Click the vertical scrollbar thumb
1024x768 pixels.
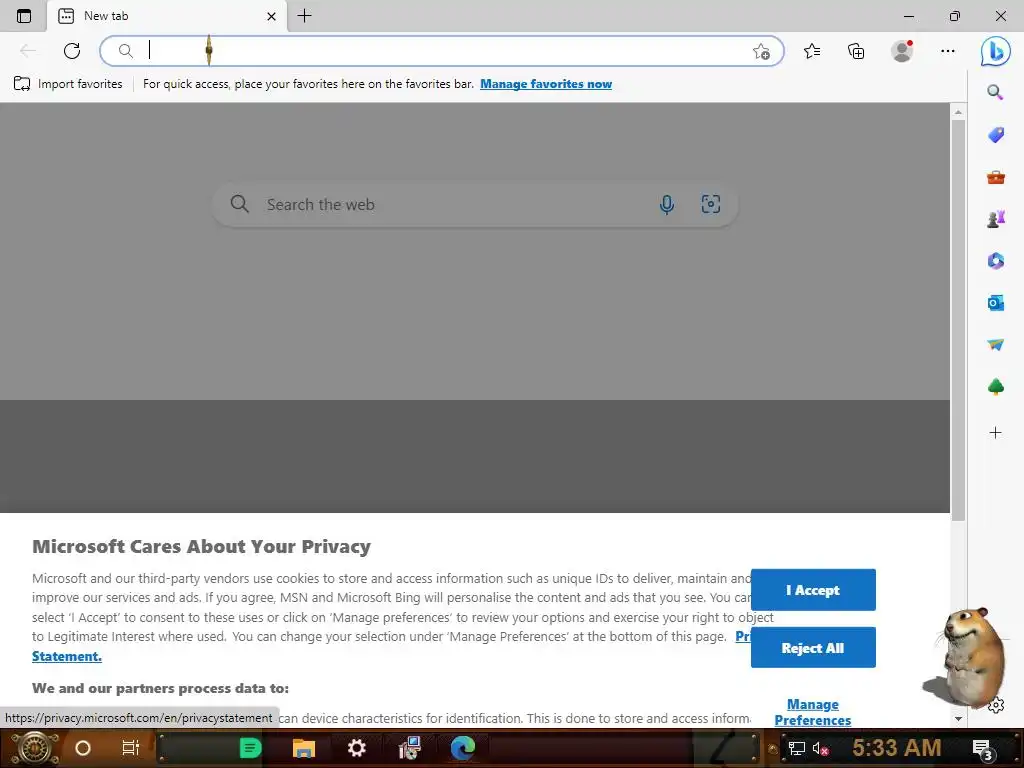tap(958, 320)
